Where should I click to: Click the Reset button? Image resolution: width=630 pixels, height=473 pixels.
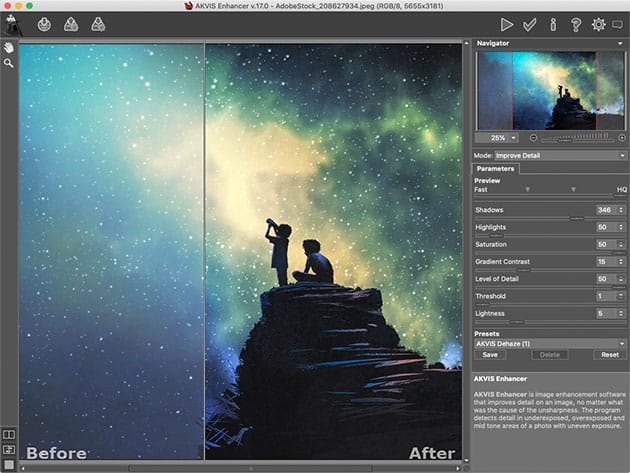(x=609, y=354)
